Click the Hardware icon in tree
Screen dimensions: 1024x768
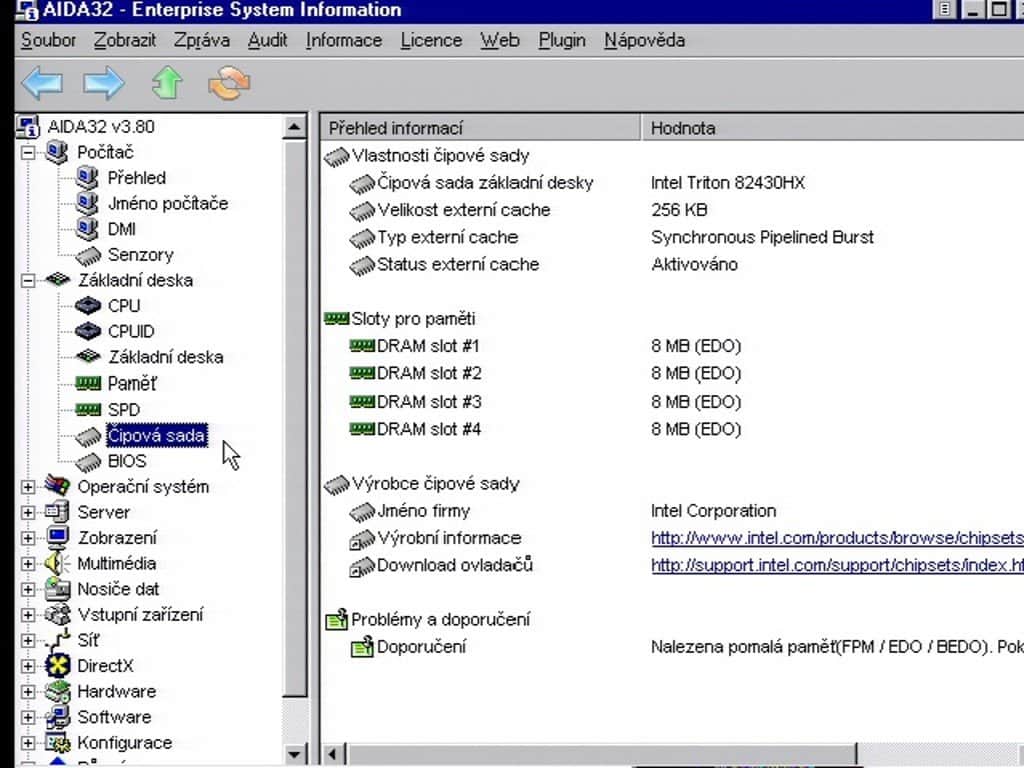pyautogui.click(x=57, y=691)
